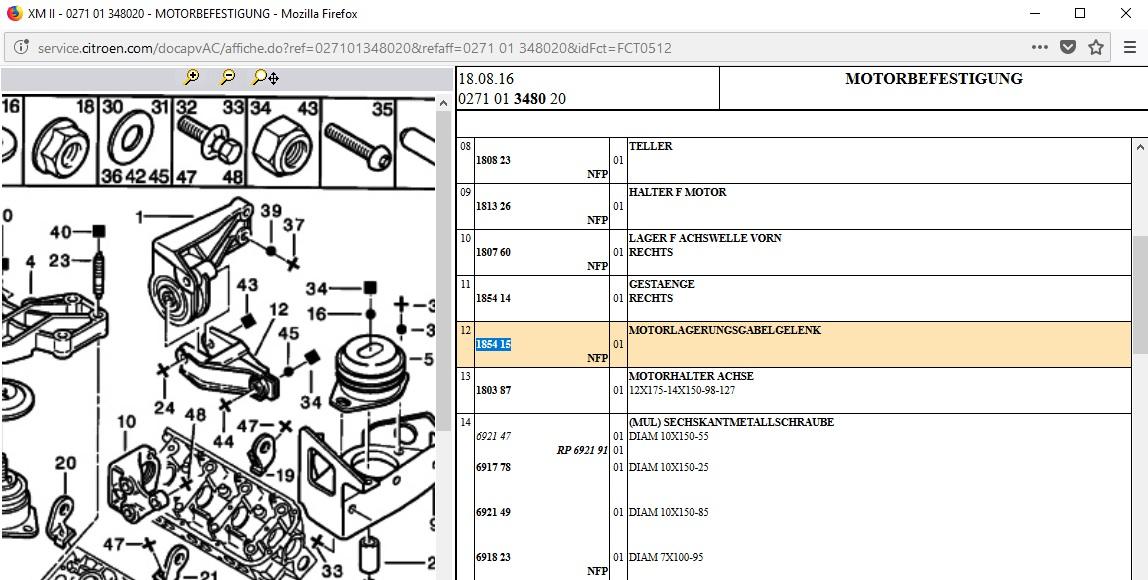
Task: Click callout 10 in the diagram
Action: 127,422
